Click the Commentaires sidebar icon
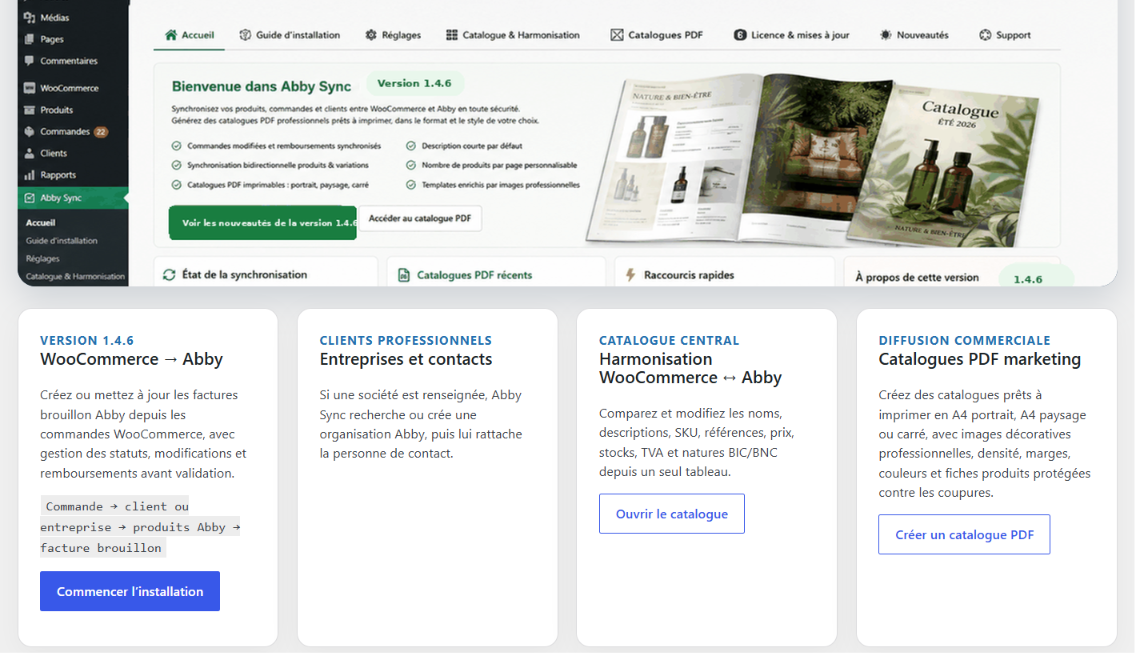 pos(29,60)
